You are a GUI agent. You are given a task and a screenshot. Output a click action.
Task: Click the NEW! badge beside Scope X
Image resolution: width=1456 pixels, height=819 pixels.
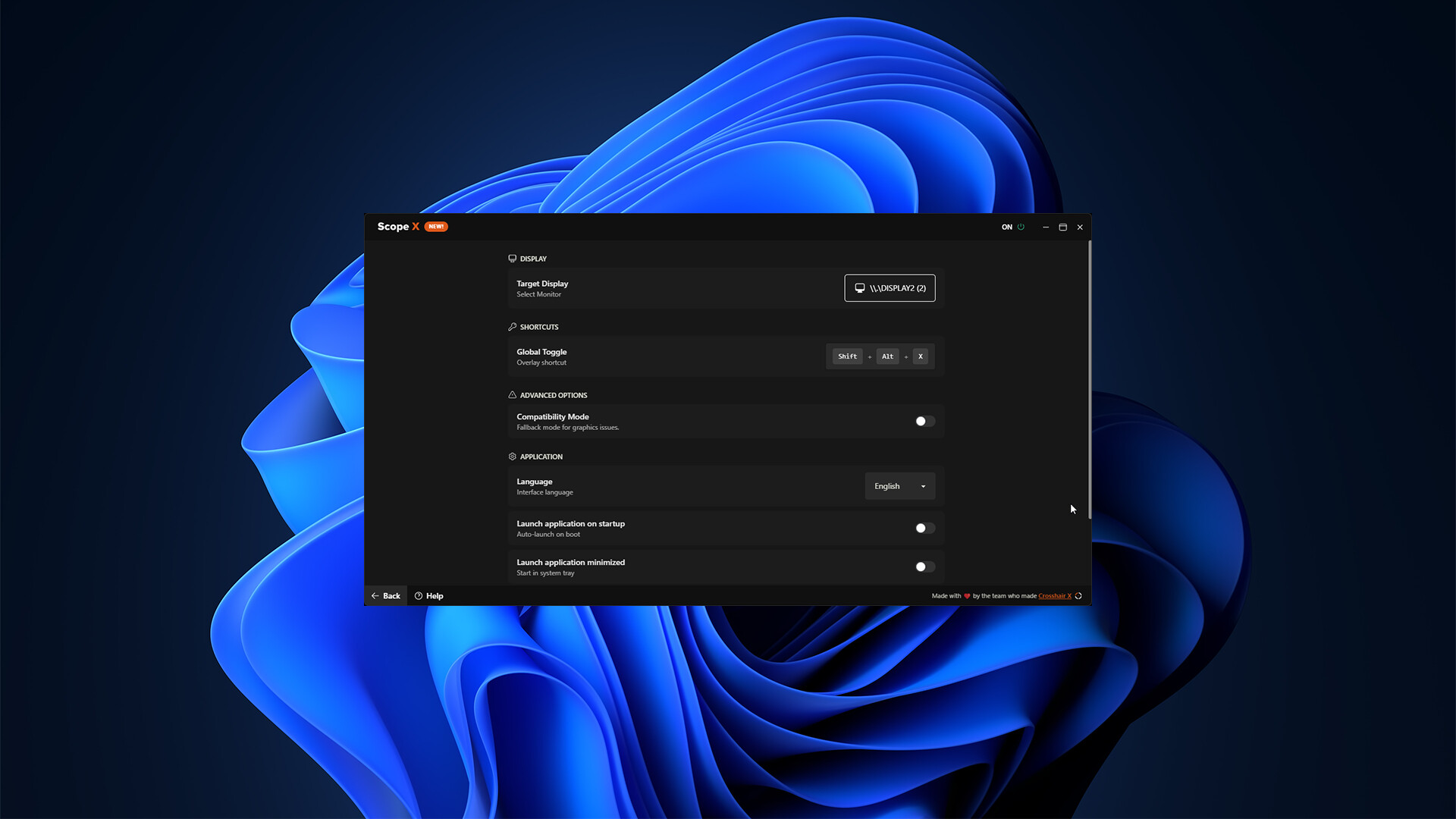pos(436,227)
